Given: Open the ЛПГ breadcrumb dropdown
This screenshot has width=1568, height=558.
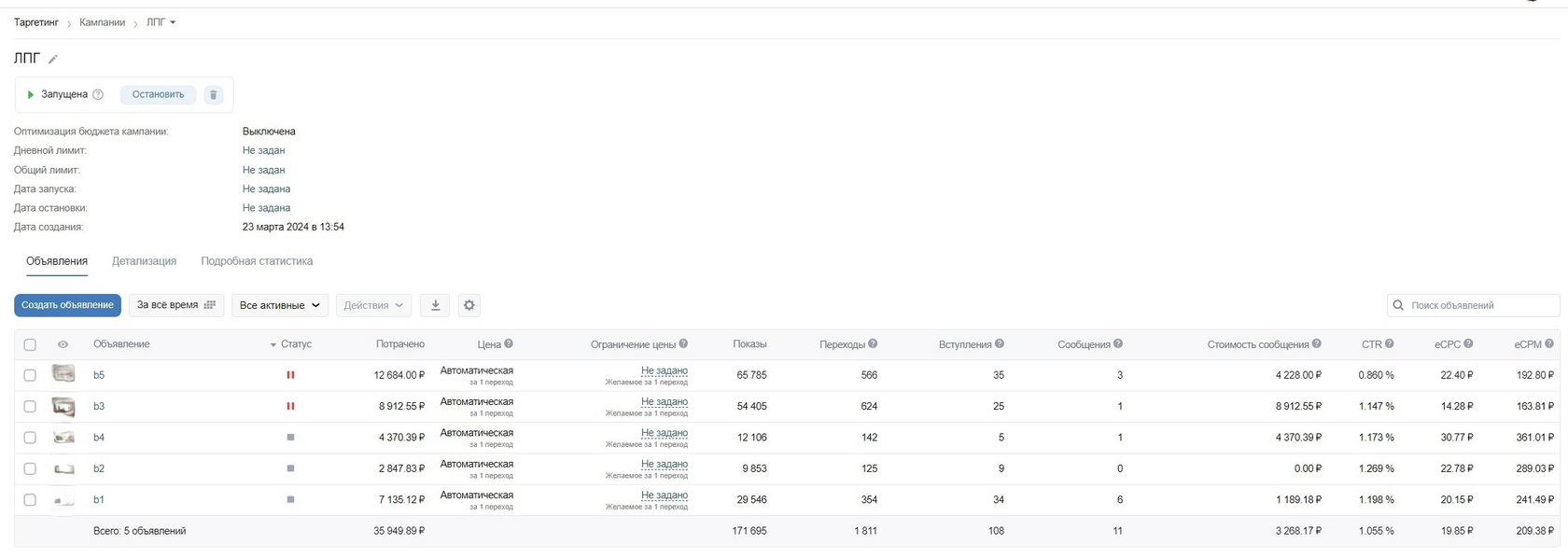Looking at the screenshot, I should click(161, 22).
